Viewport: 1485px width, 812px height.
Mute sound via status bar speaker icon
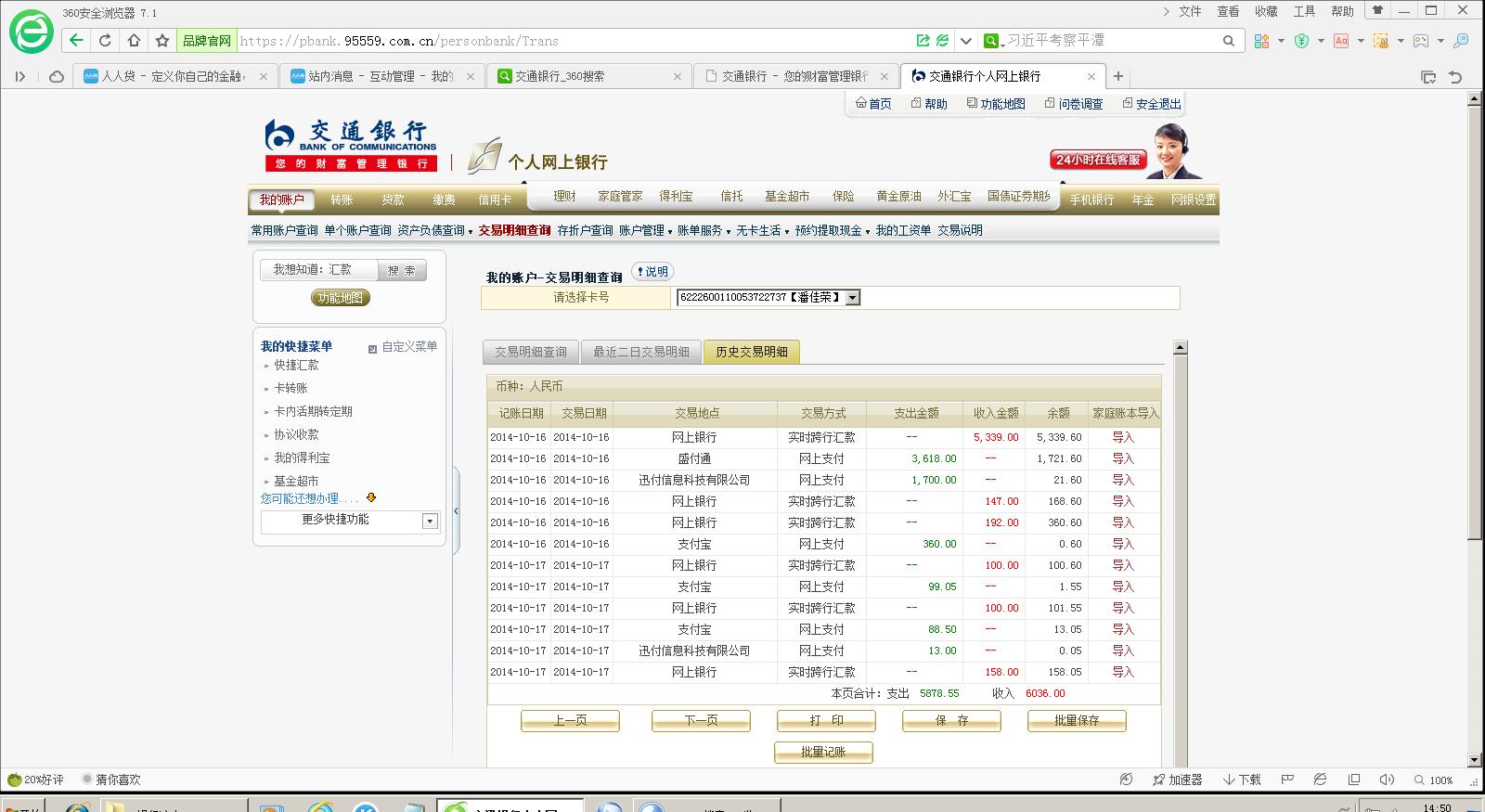pyautogui.click(x=1386, y=780)
